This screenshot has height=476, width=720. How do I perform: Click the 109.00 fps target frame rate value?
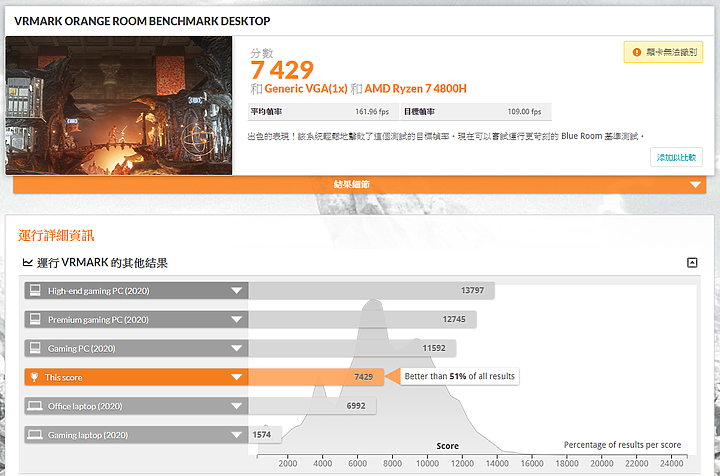524,112
